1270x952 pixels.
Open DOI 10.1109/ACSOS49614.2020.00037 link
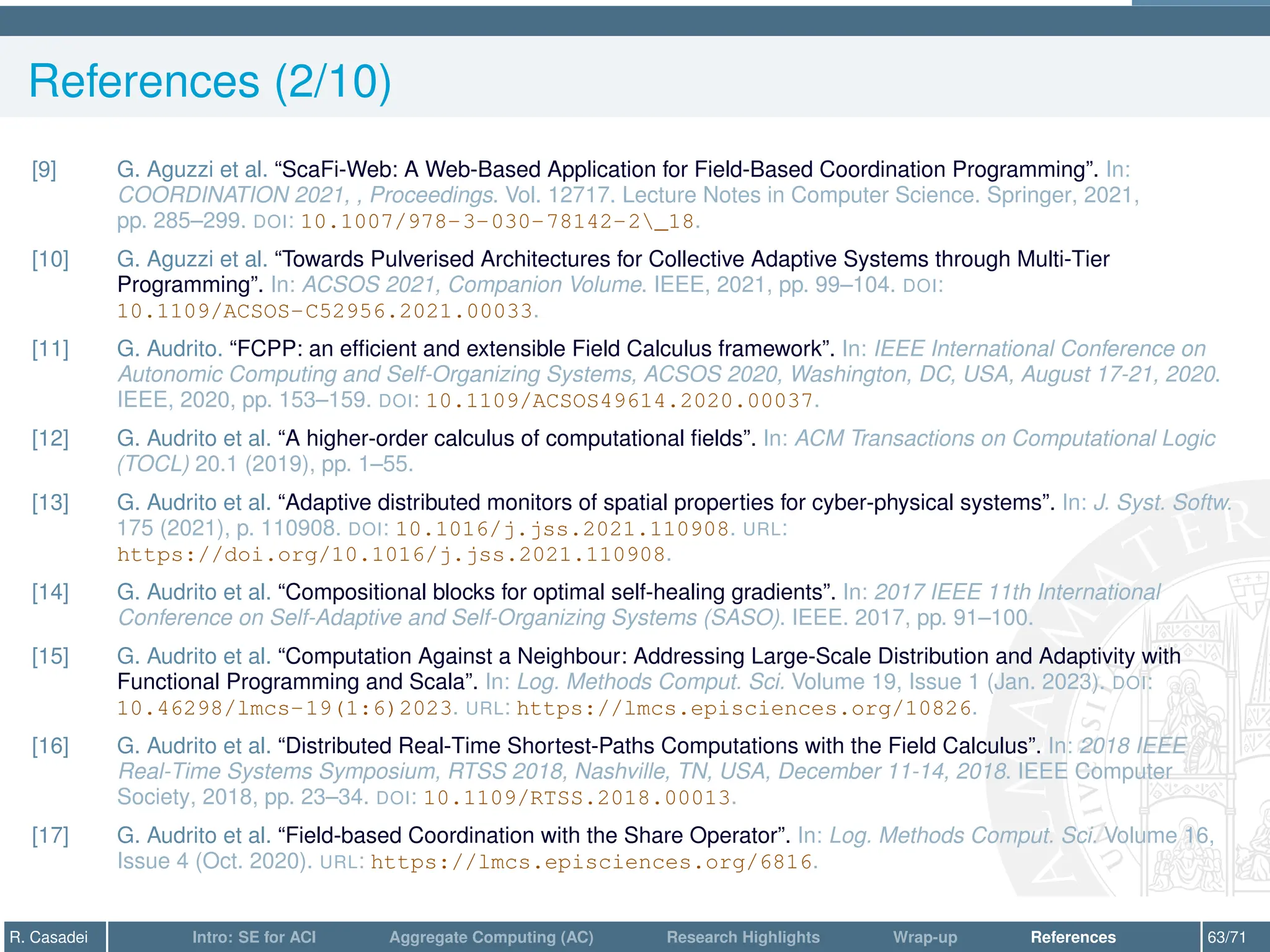(619, 400)
